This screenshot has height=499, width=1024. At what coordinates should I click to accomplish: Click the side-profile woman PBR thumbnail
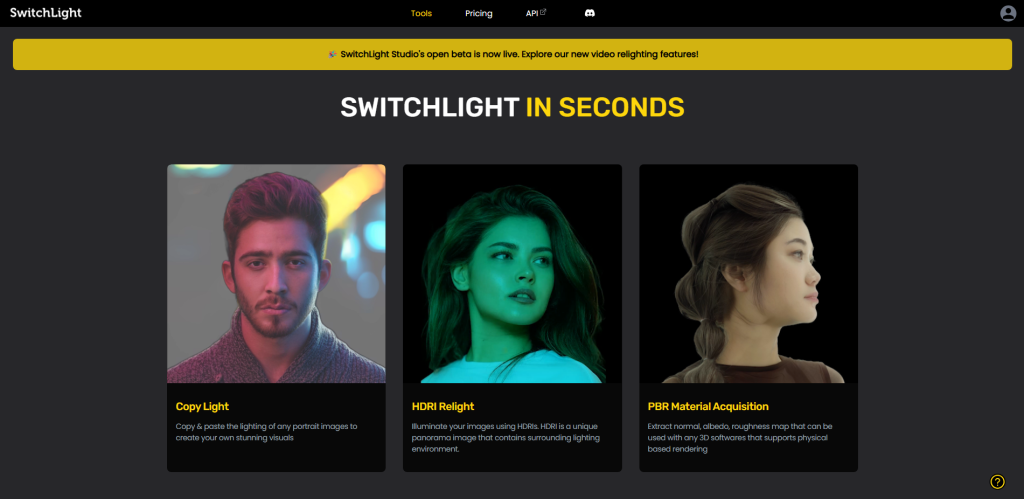748,273
